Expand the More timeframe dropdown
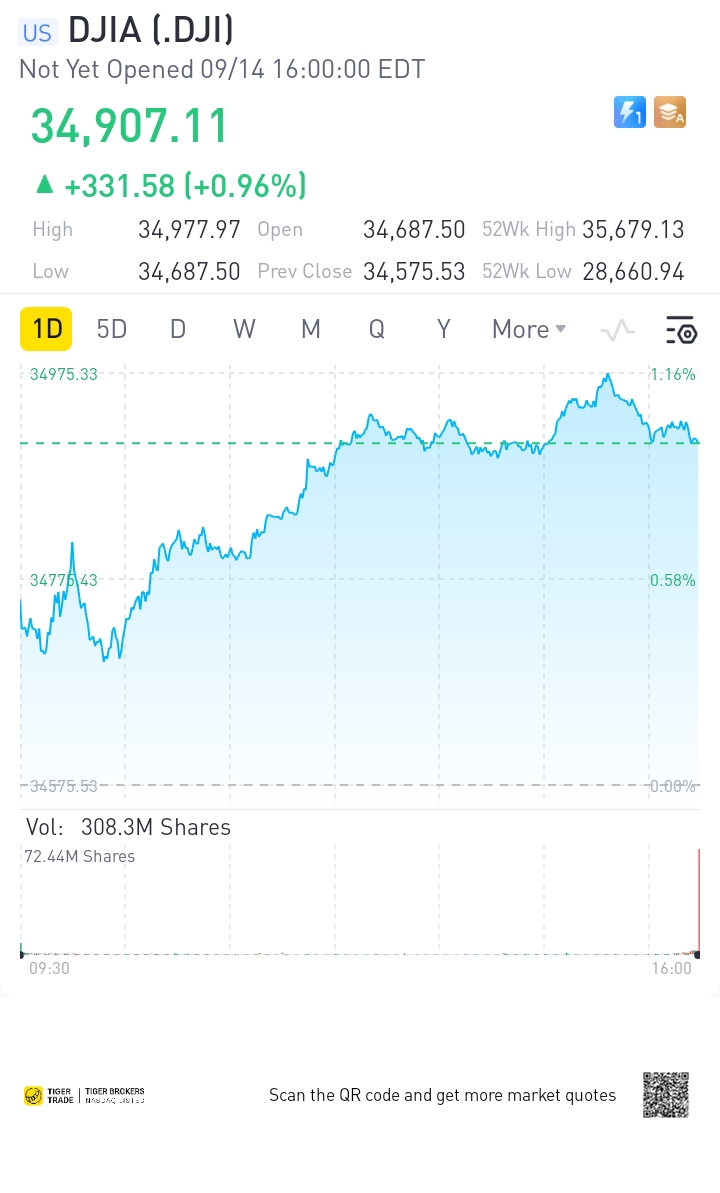Image resolution: width=720 pixels, height=1193 pixels. [529, 329]
